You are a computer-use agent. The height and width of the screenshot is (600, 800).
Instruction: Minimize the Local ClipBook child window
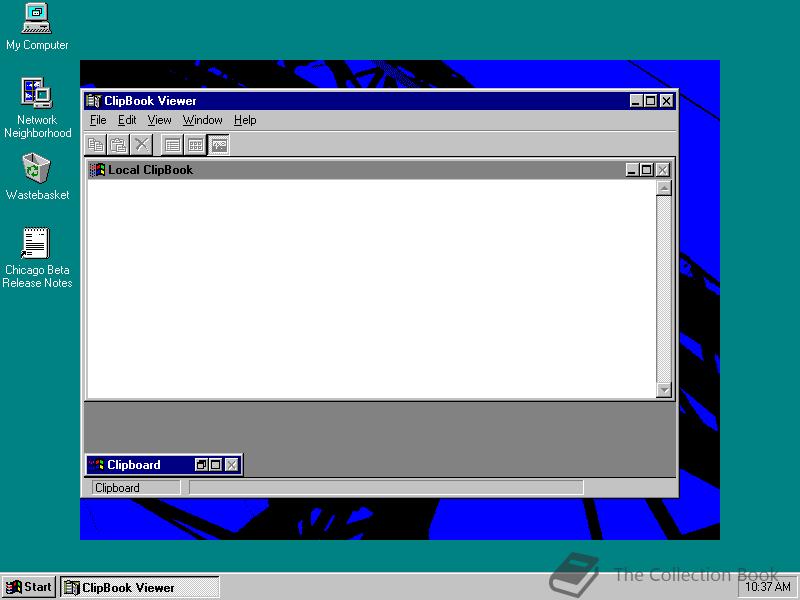coord(632,170)
